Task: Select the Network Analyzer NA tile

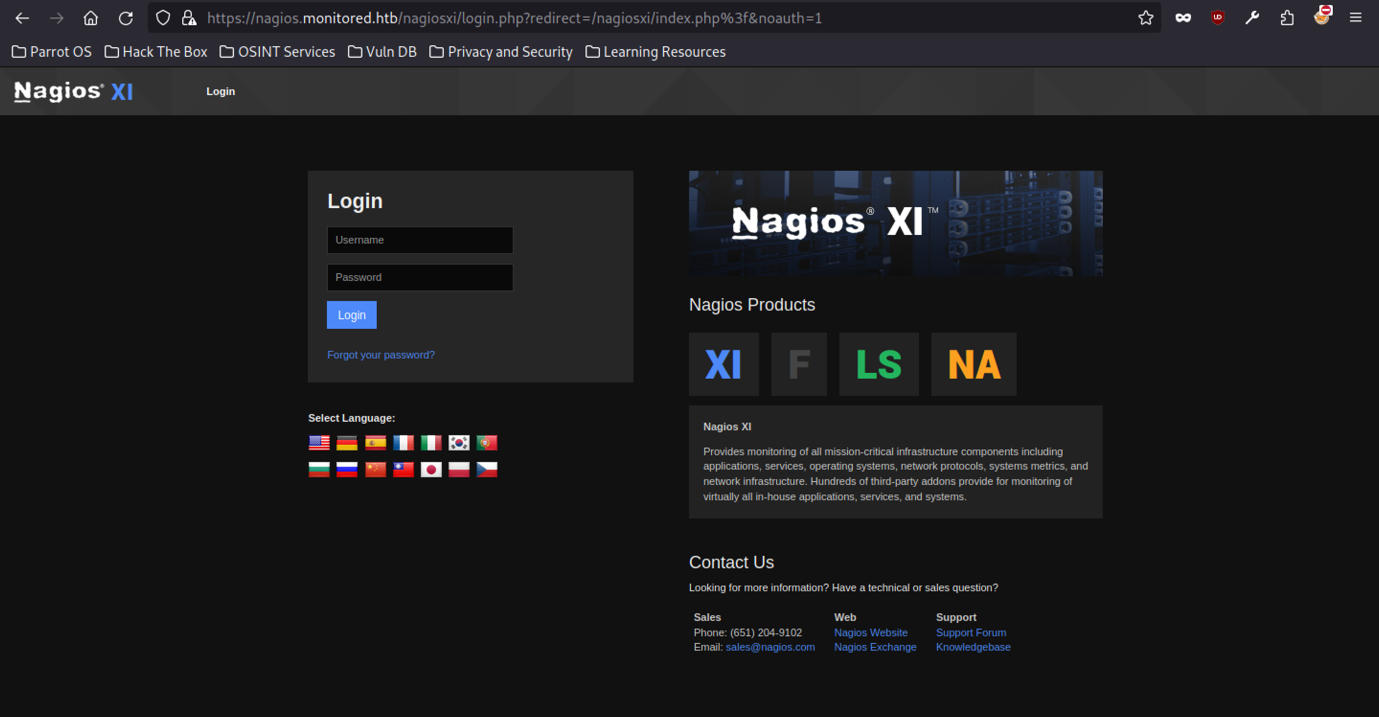Action: (973, 364)
